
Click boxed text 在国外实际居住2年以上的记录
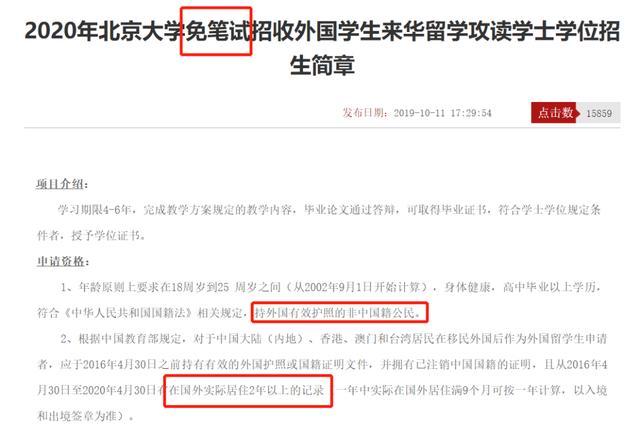coord(247,390)
